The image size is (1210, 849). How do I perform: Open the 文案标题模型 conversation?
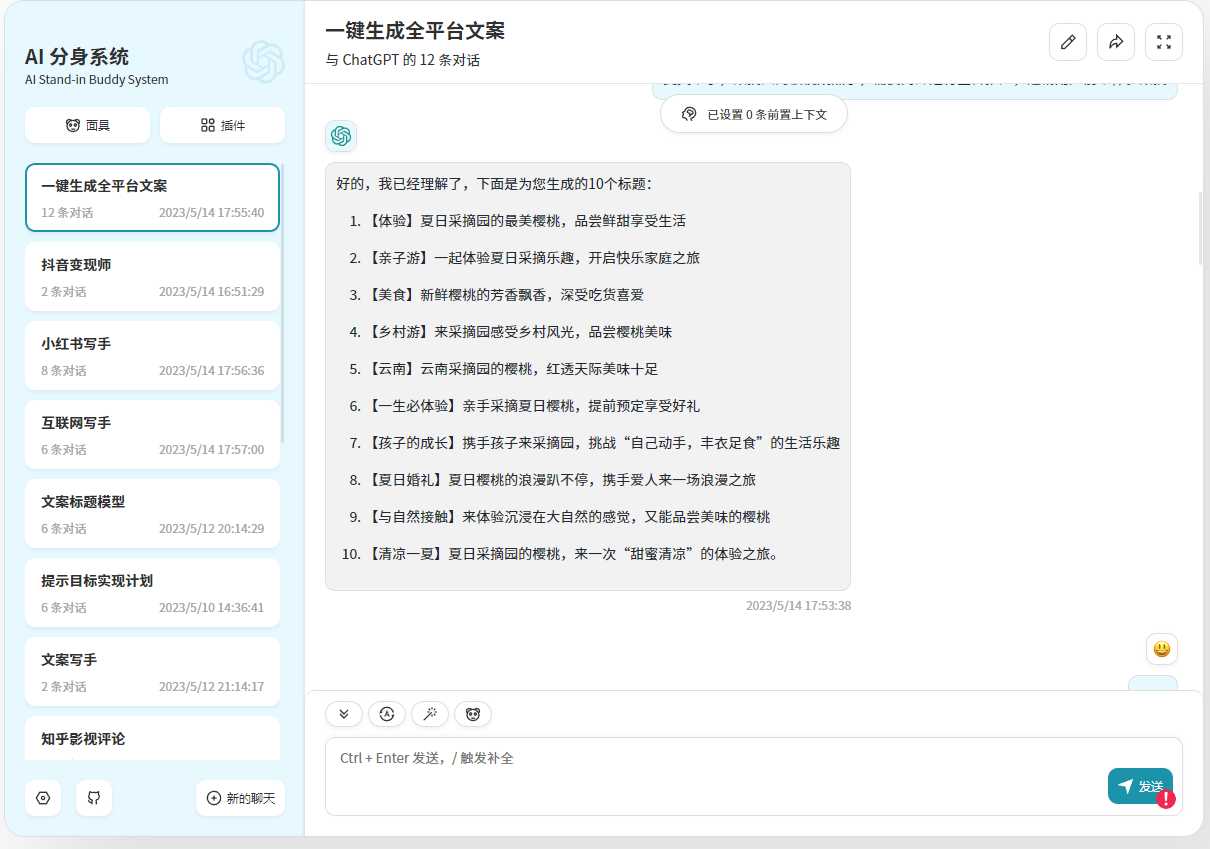pos(152,513)
